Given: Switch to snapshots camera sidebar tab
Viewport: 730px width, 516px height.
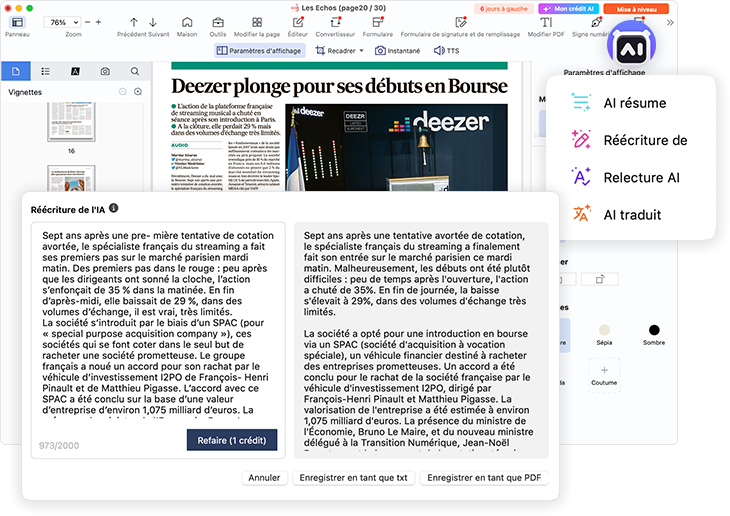Looking at the screenshot, I should (x=105, y=71).
